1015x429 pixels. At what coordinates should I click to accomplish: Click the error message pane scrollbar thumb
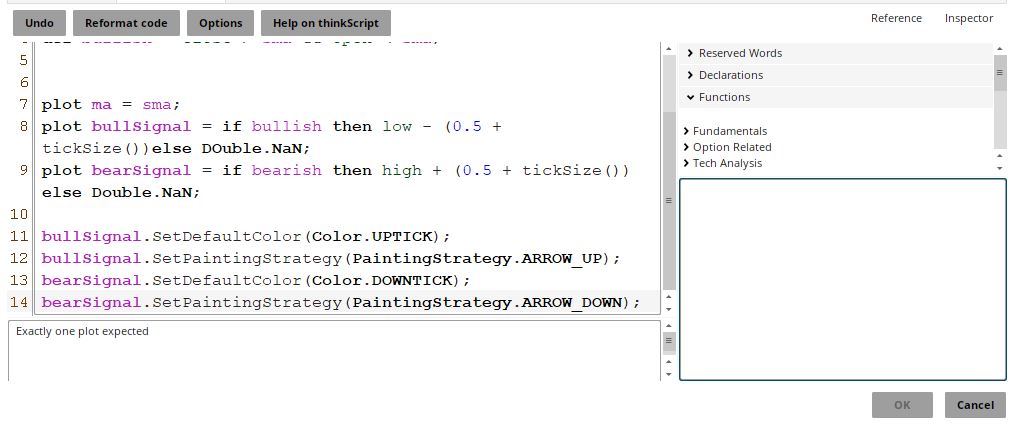pyautogui.click(x=669, y=341)
